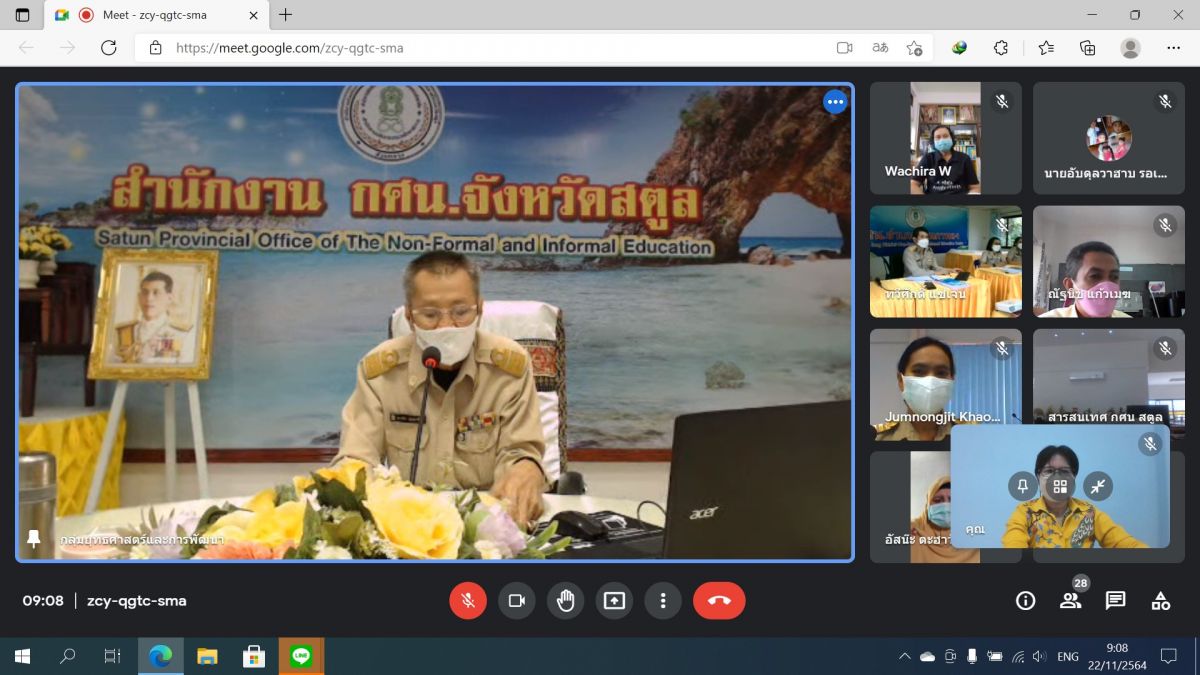Screen dimensions: 1200x675
Task: Show the participants list
Action: 1070,601
